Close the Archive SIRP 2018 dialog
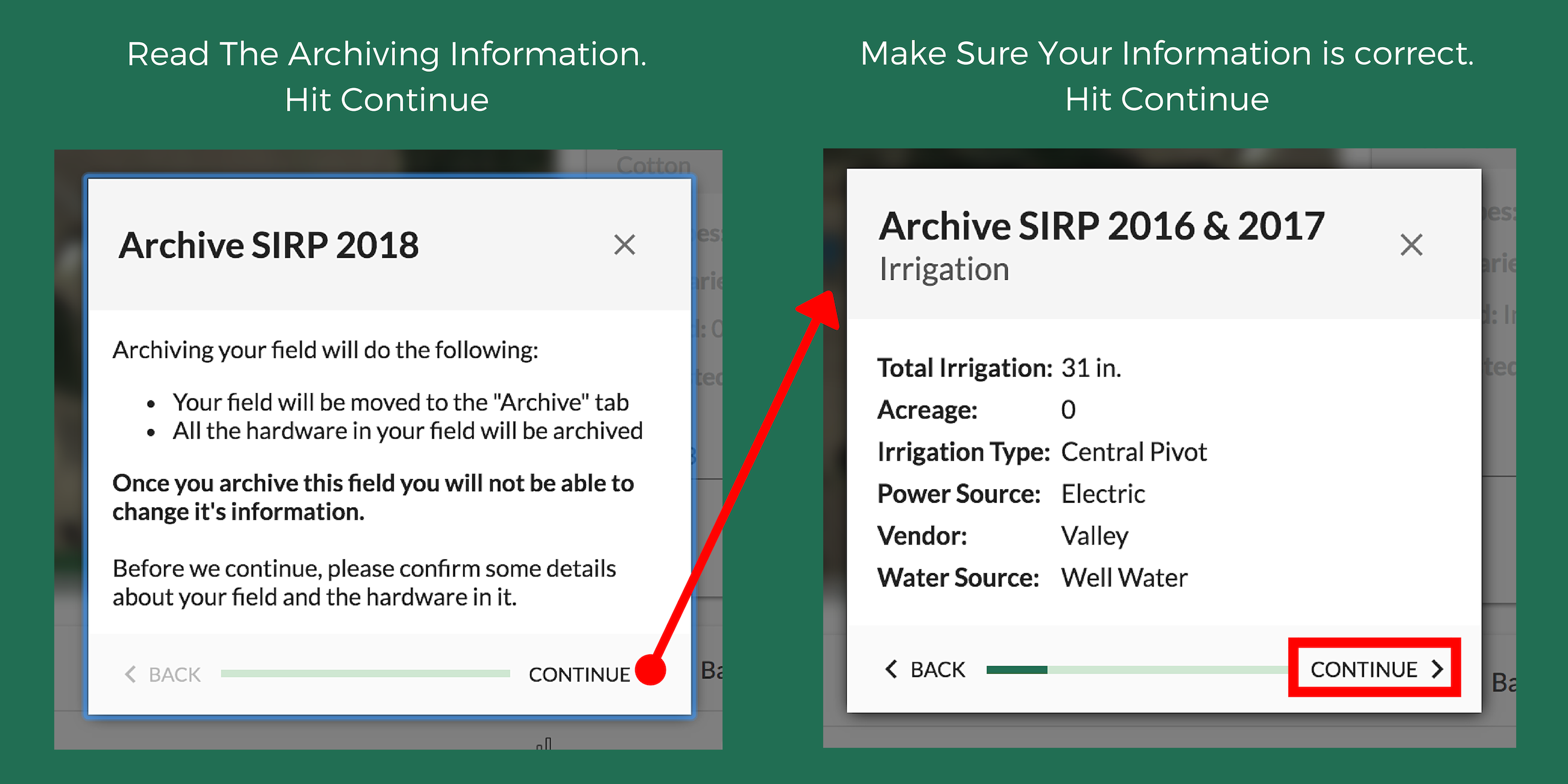Screen dimensions: 1568x784 coord(624,245)
